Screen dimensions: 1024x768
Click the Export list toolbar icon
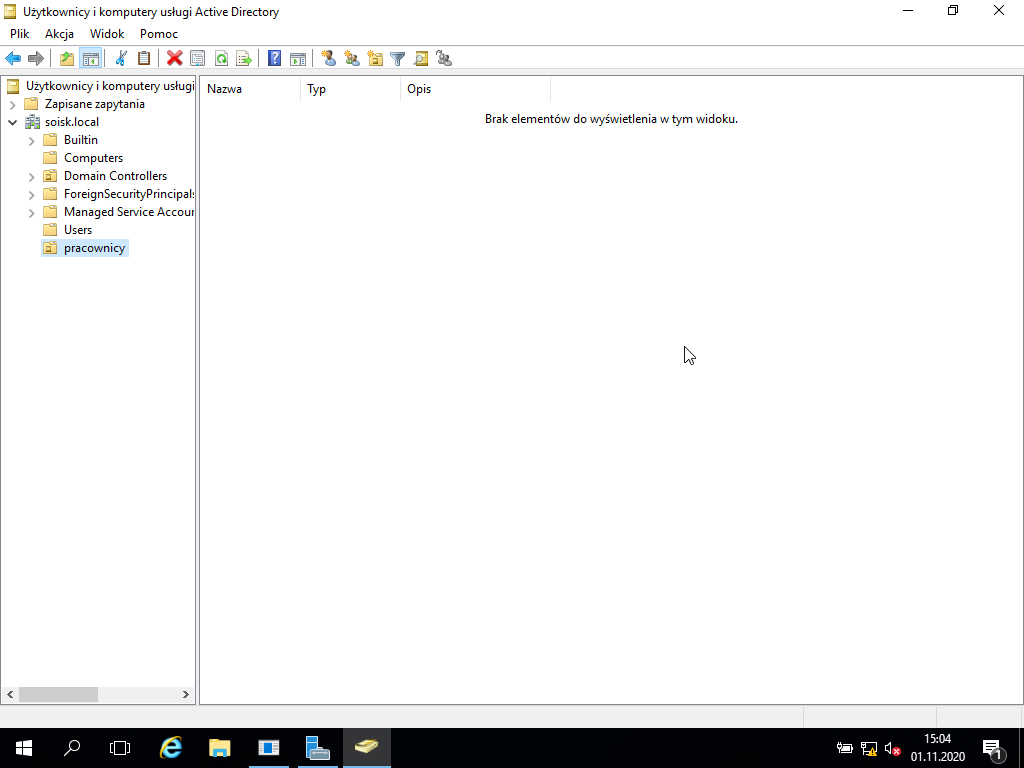coord(244,58)
